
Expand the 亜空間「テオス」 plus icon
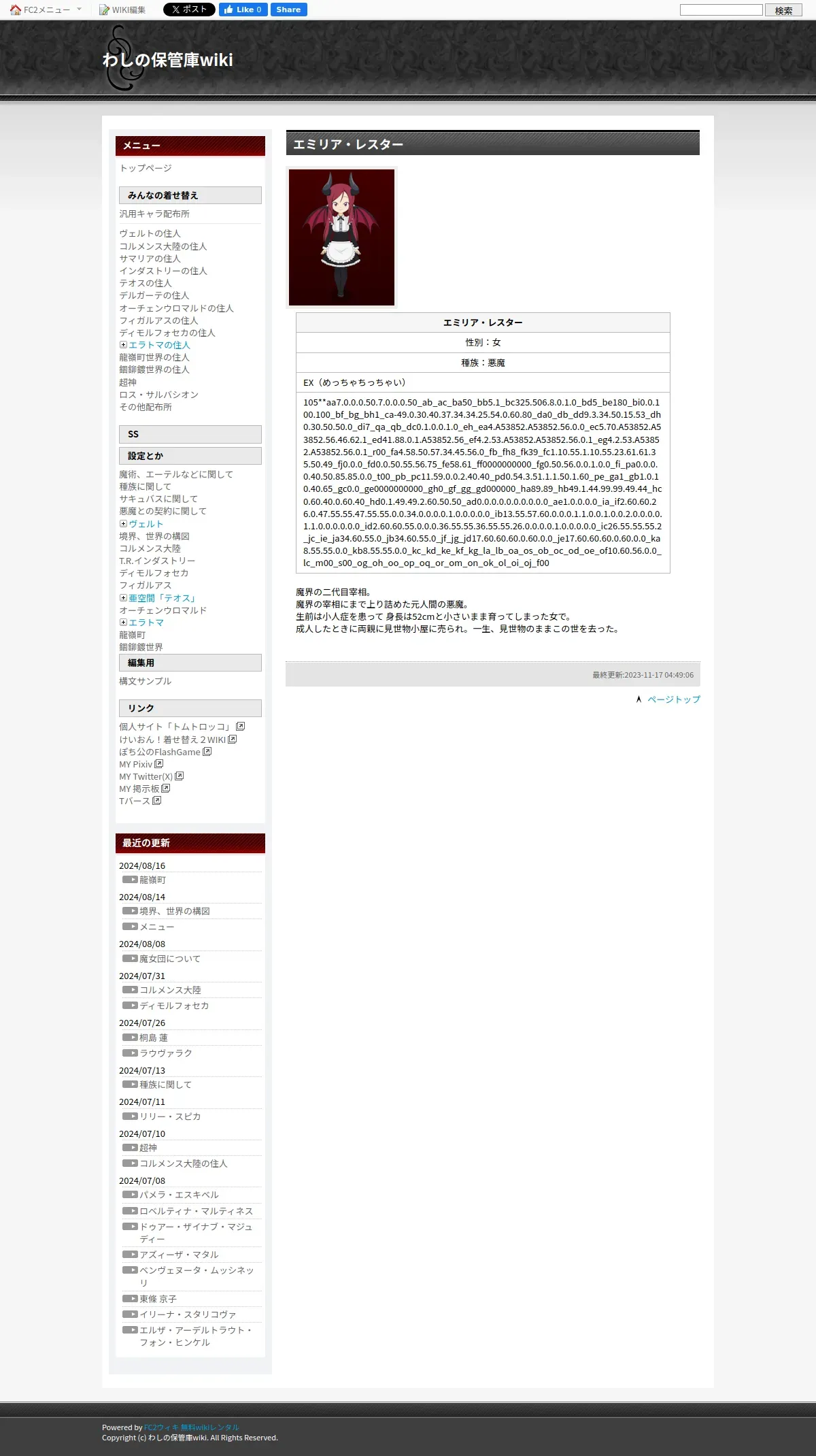coord(124,598)
